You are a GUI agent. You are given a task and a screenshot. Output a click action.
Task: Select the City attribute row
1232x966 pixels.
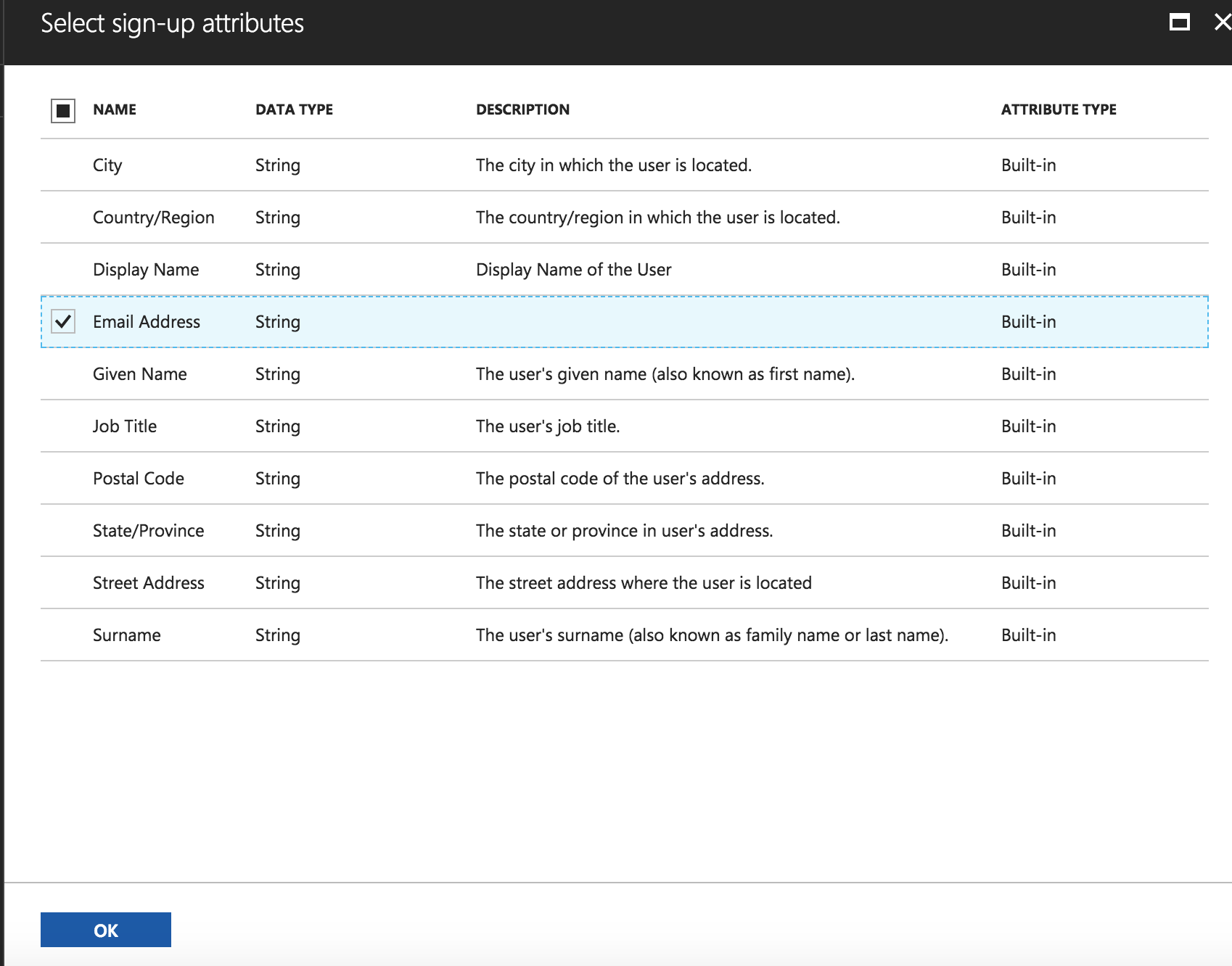pos(625,165)
